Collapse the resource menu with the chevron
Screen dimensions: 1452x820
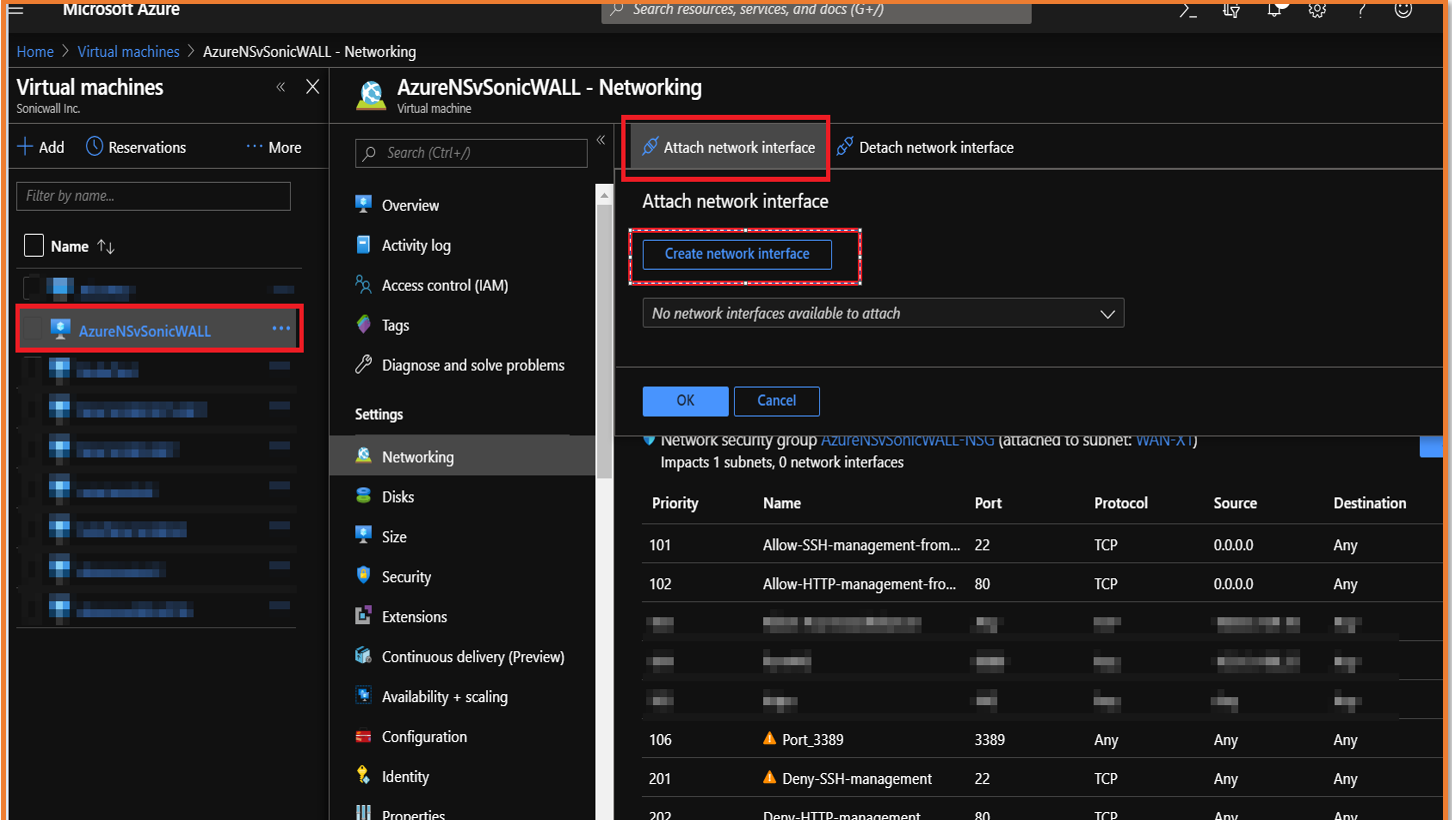coord(601,140)
